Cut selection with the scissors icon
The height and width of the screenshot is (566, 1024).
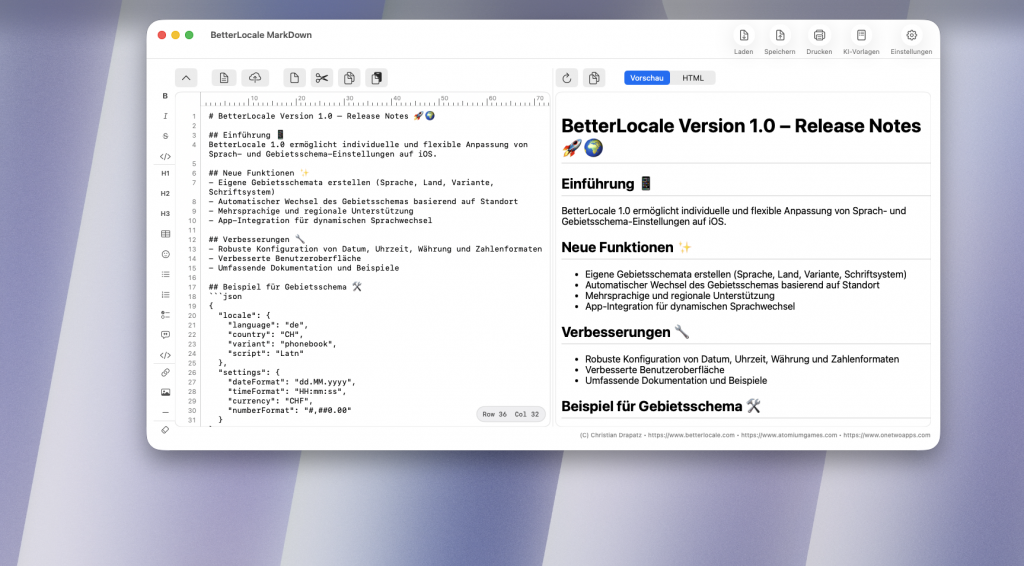322,78
